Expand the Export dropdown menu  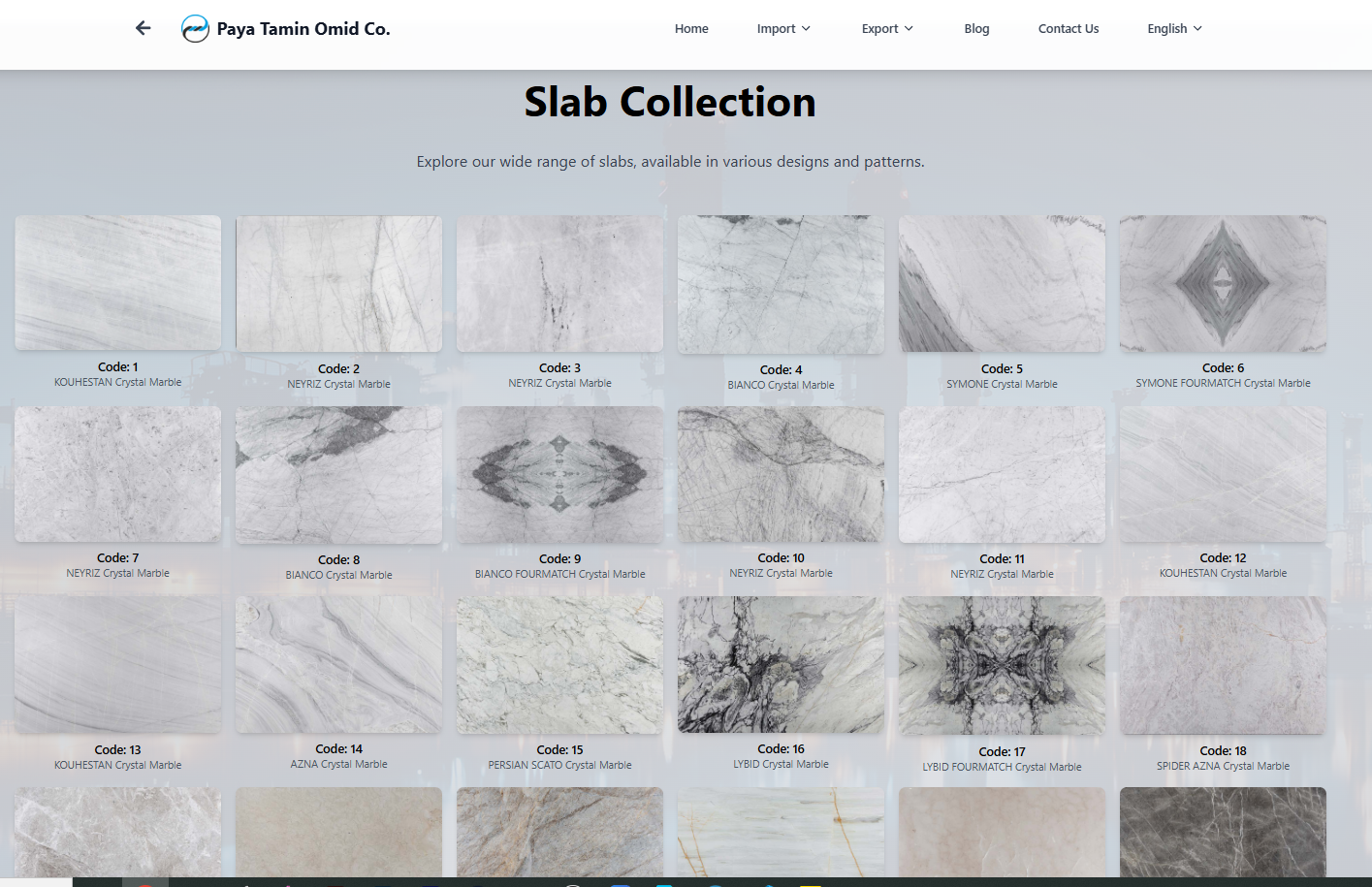(887, 29)
